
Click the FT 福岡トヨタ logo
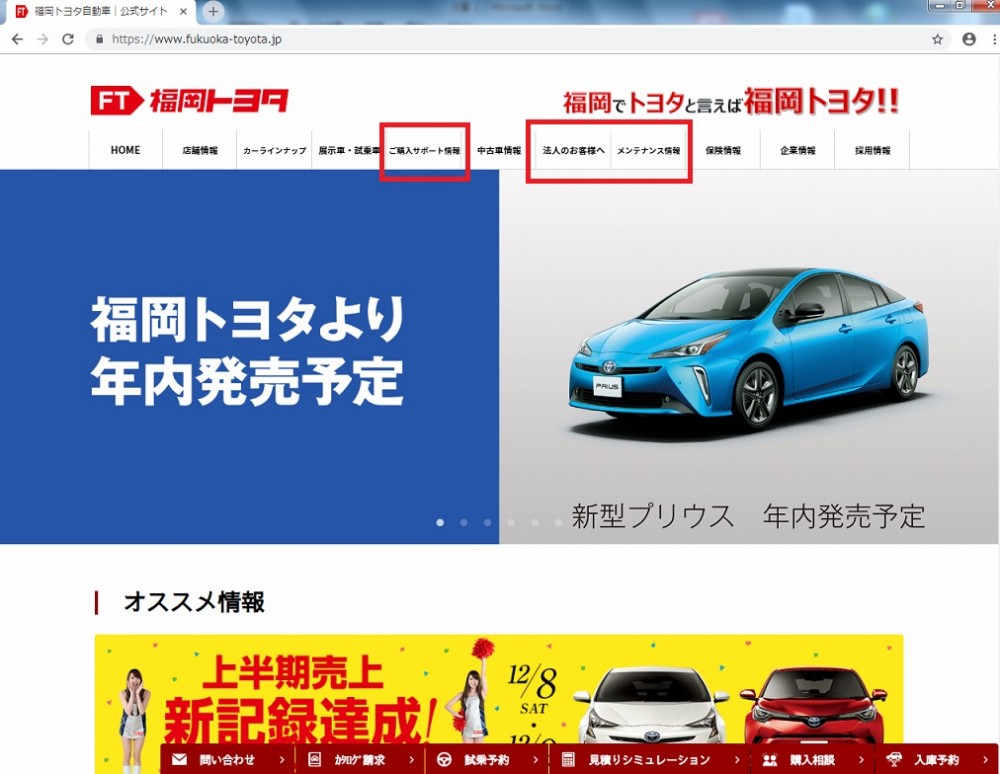click(x=189, y=101)
